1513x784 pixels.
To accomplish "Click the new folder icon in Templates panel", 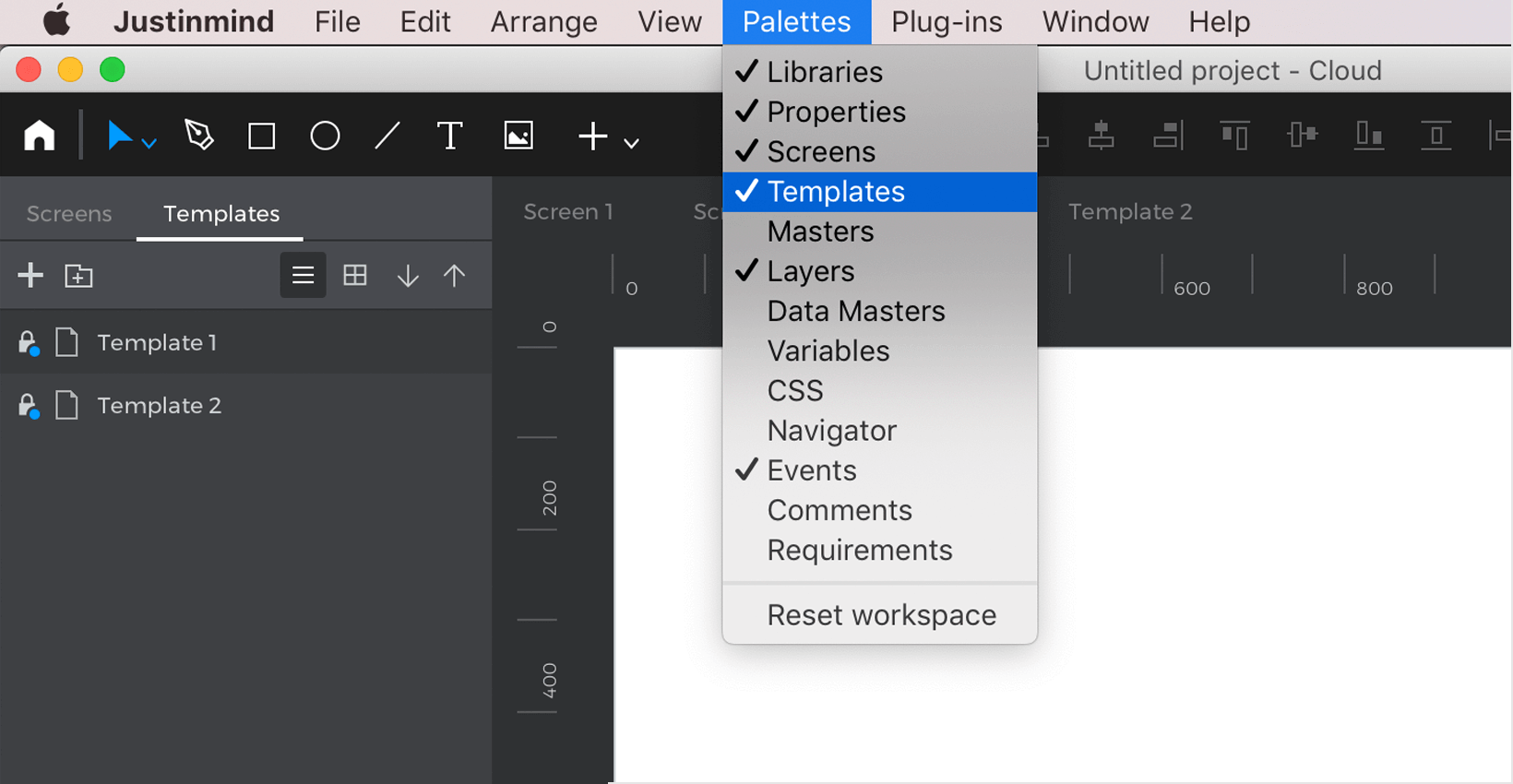I will point(78,276).
